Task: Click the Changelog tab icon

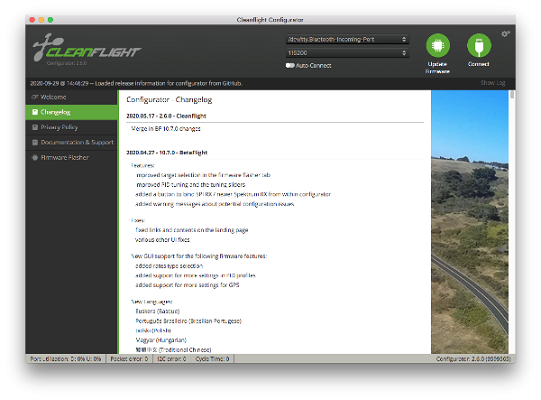Action: [35, 112]
